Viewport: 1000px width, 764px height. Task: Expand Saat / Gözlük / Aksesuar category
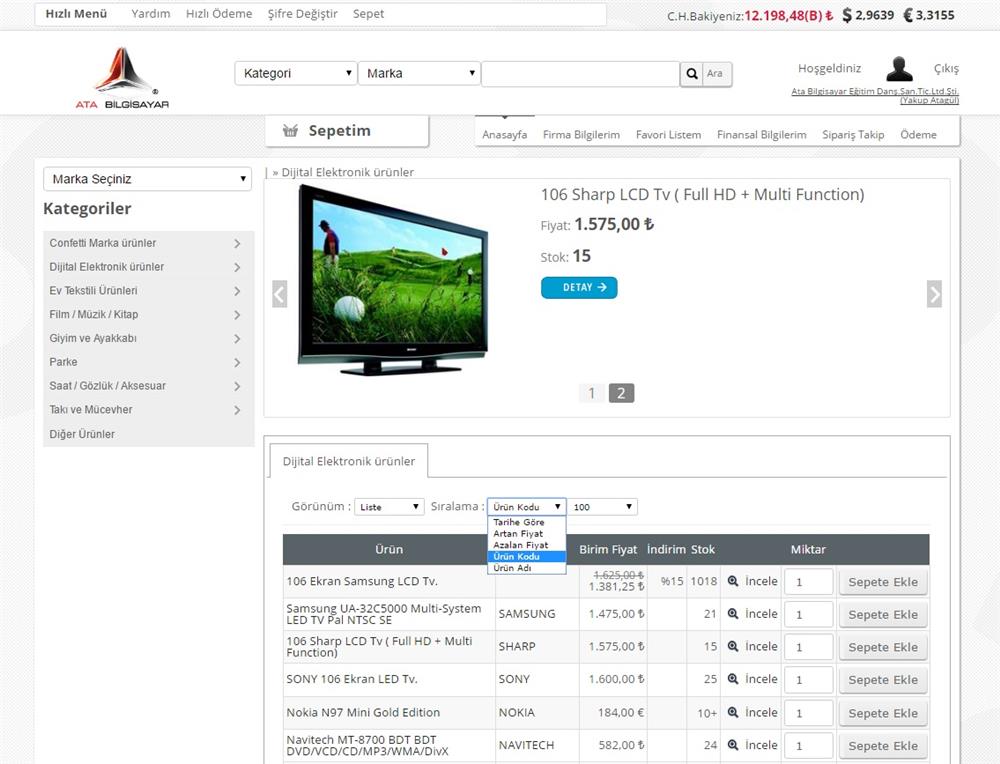click(237, 386)
